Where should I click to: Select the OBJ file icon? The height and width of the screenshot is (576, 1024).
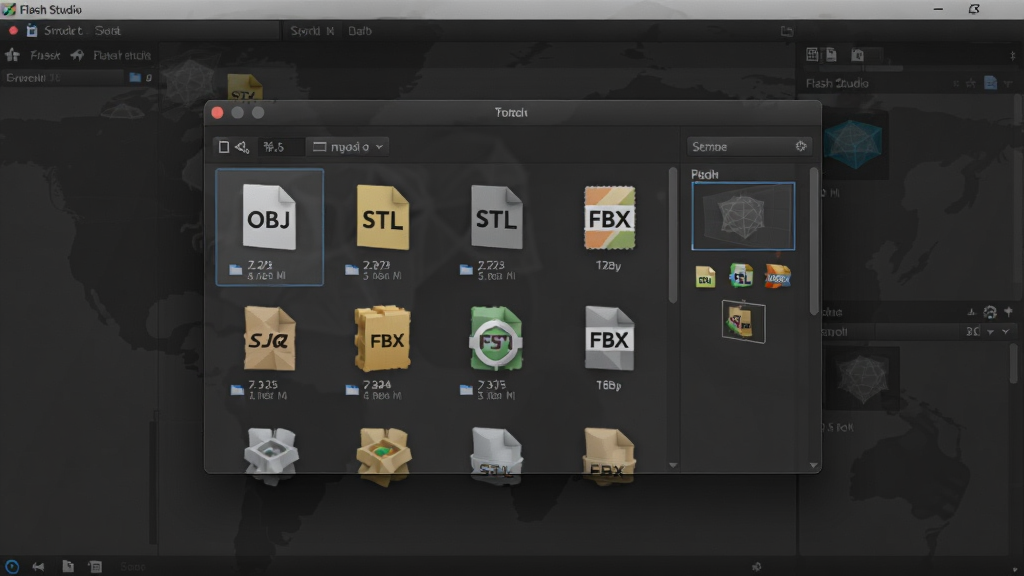tap(269, 217)
